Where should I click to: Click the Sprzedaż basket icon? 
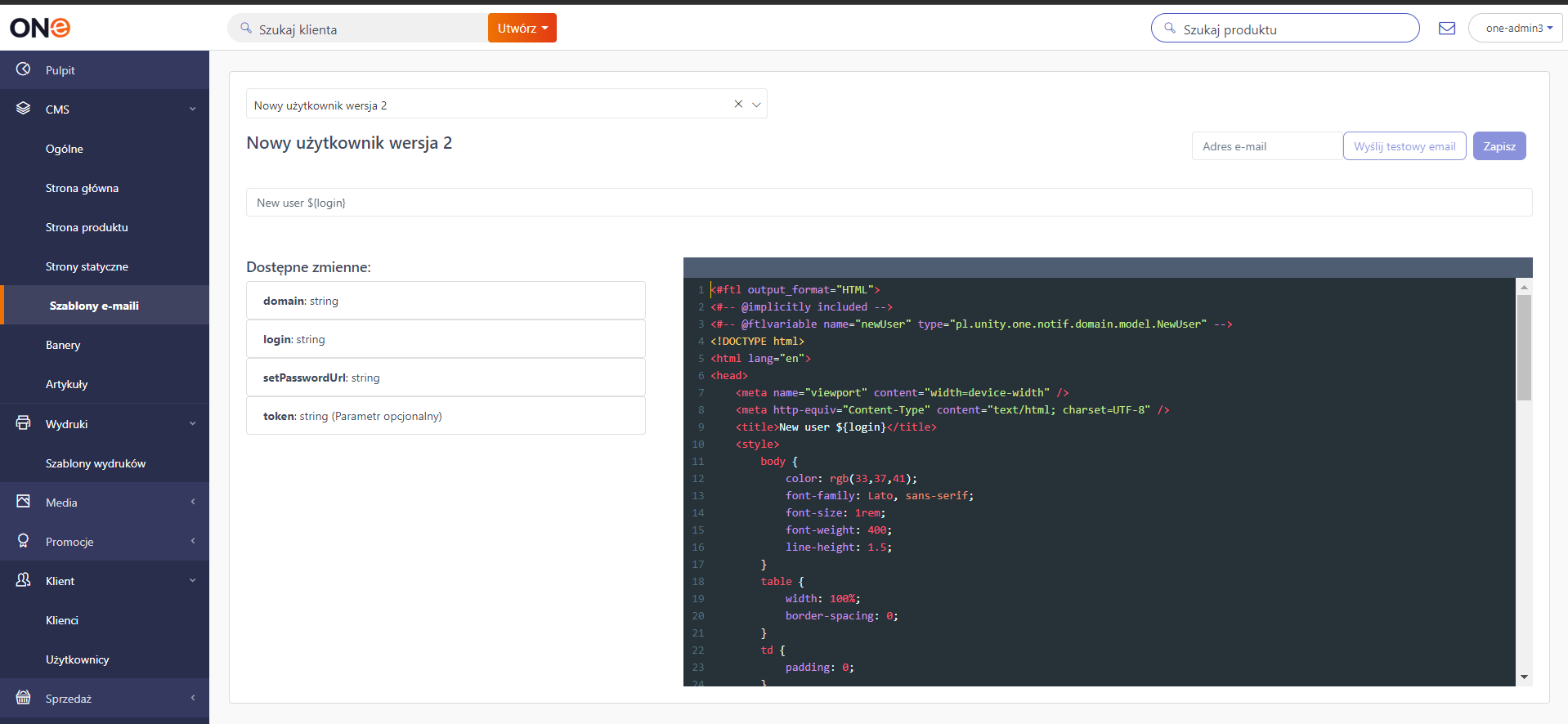tap(24, 698)
